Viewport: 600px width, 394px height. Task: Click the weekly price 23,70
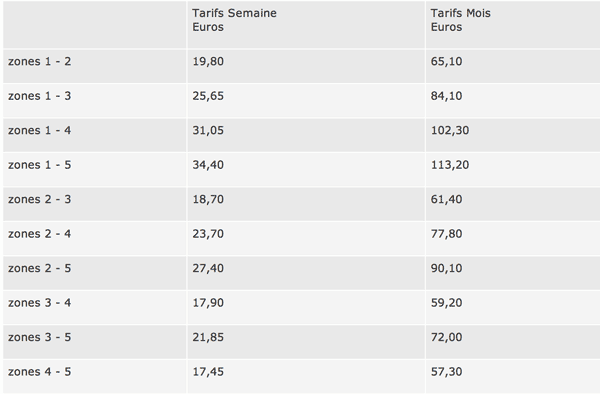coord(208,233)
